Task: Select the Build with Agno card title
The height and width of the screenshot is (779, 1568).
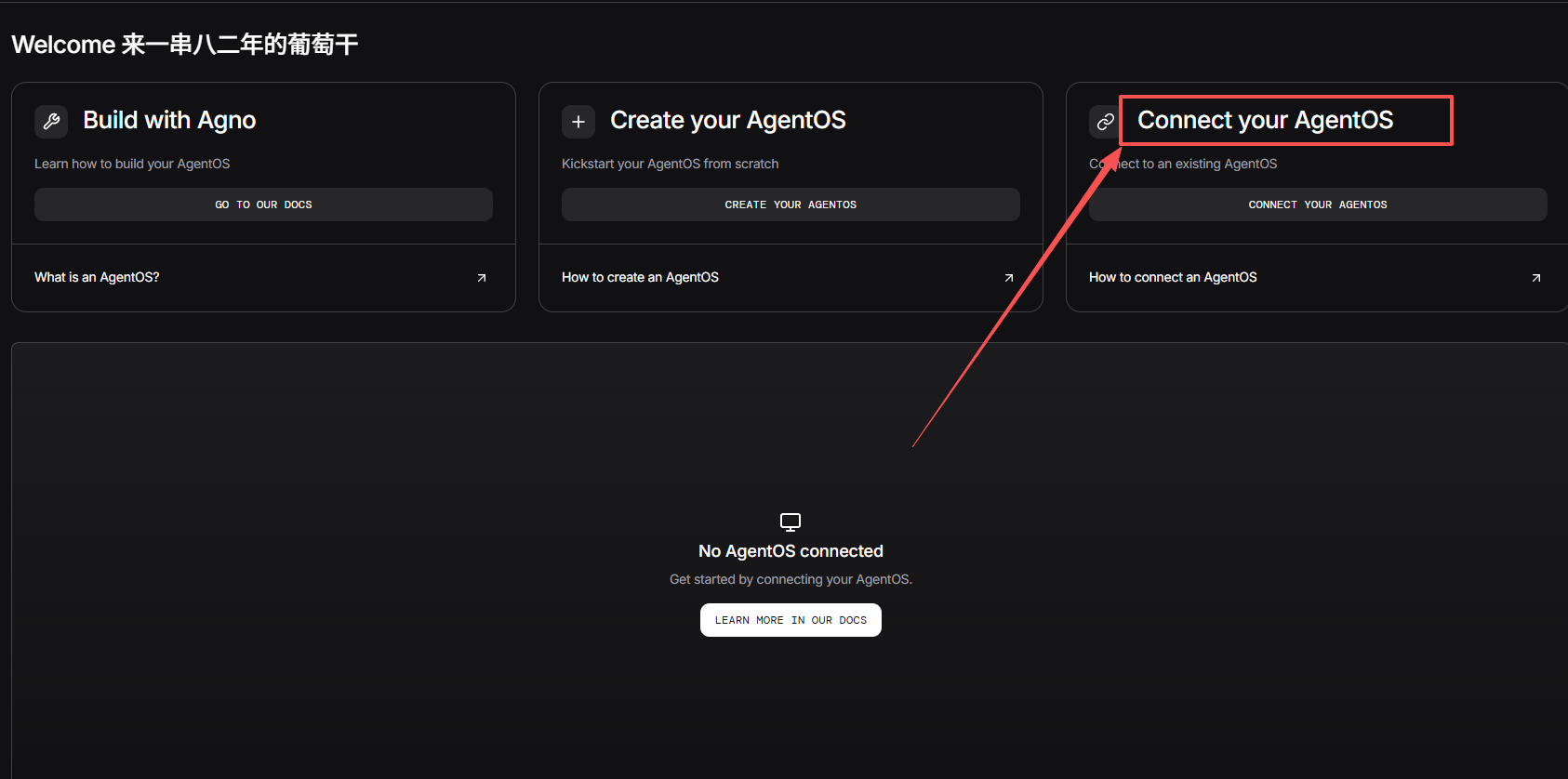Action: [x=169, y=120]
